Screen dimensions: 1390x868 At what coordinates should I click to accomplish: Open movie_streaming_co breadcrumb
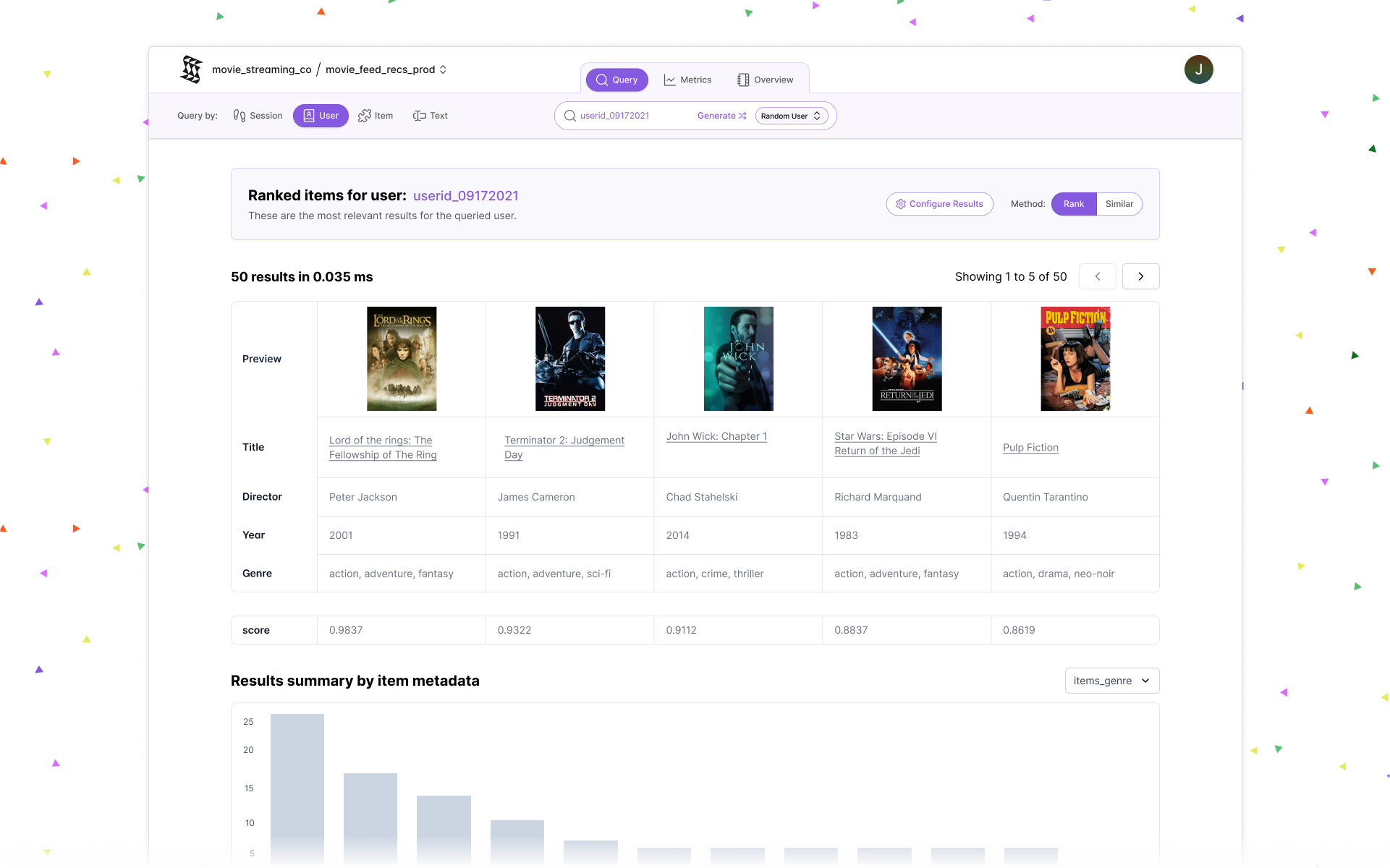[x=262, y=69]
